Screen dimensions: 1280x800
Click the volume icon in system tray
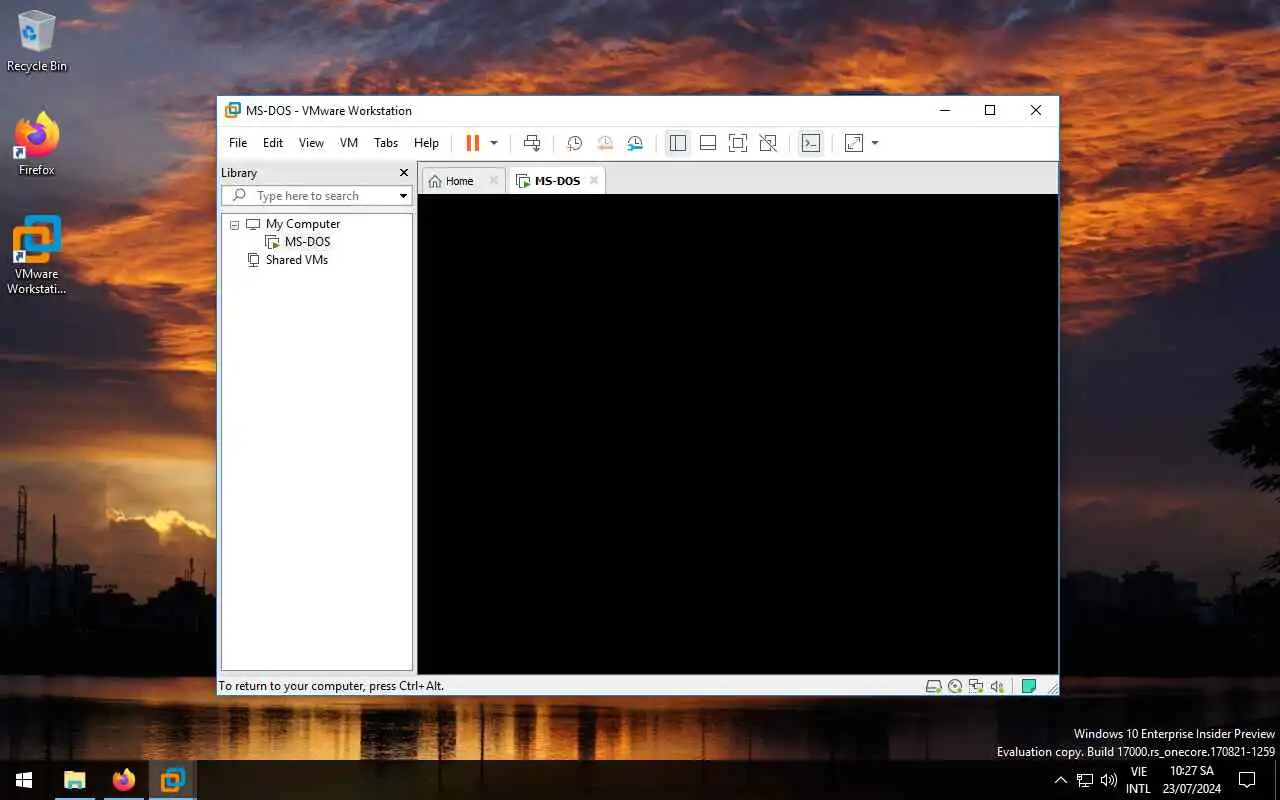tap(1109, 780)
